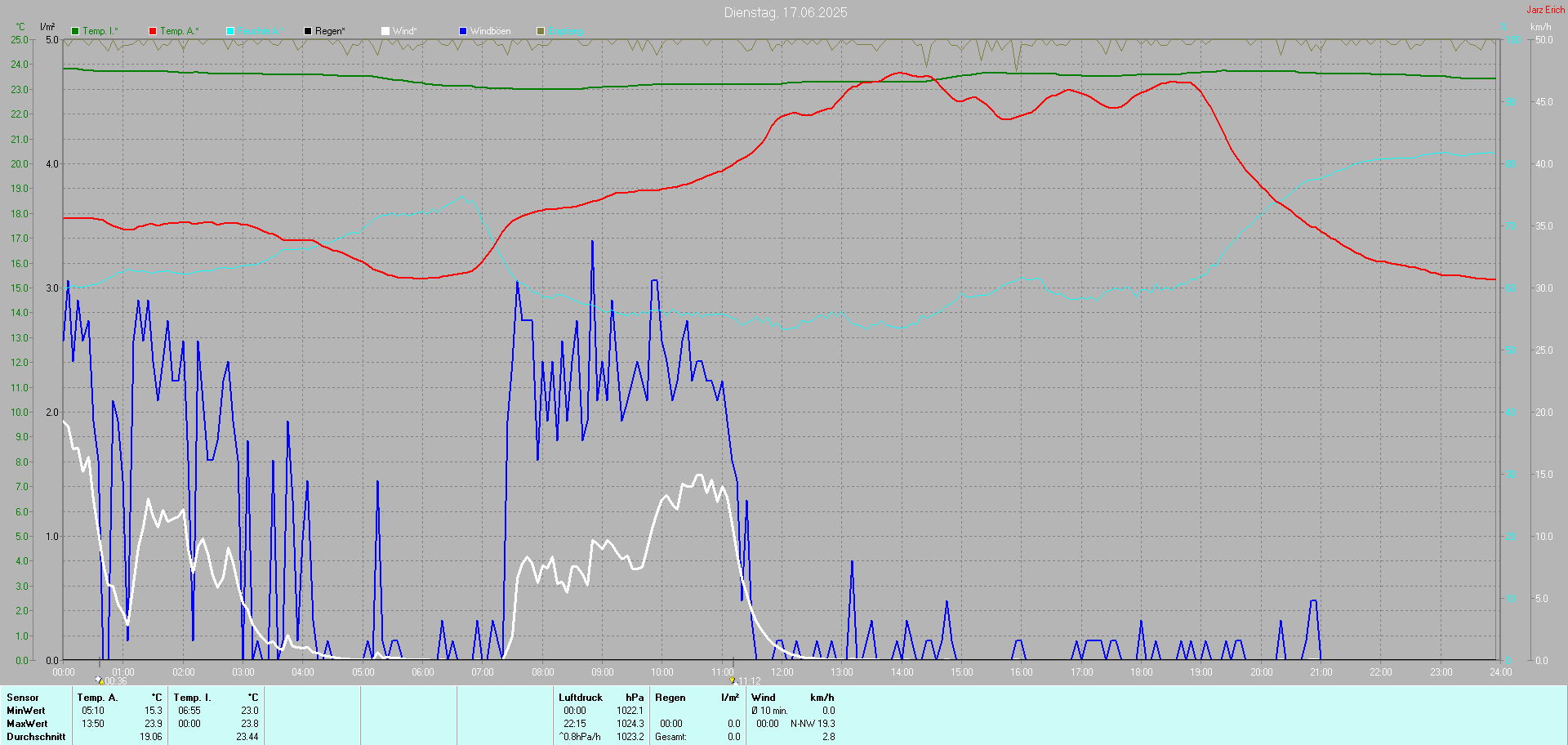Click the yellow marker icon at 11:12
The image size is (1568, 745).
coord(733,680)
